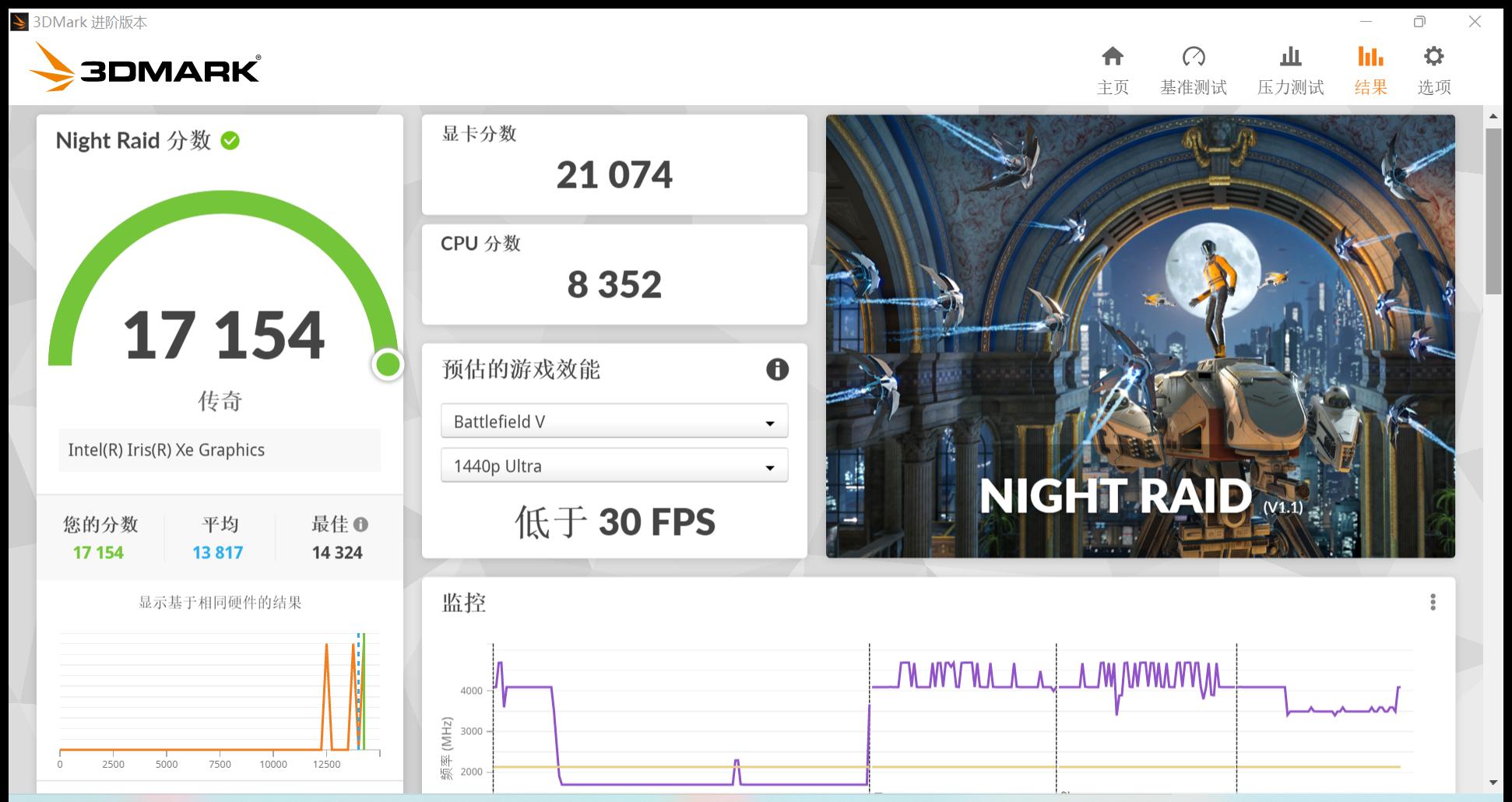Select the 结果 results tab
The width and height of the screenshot is (1512, 802).
(1370, 70)
